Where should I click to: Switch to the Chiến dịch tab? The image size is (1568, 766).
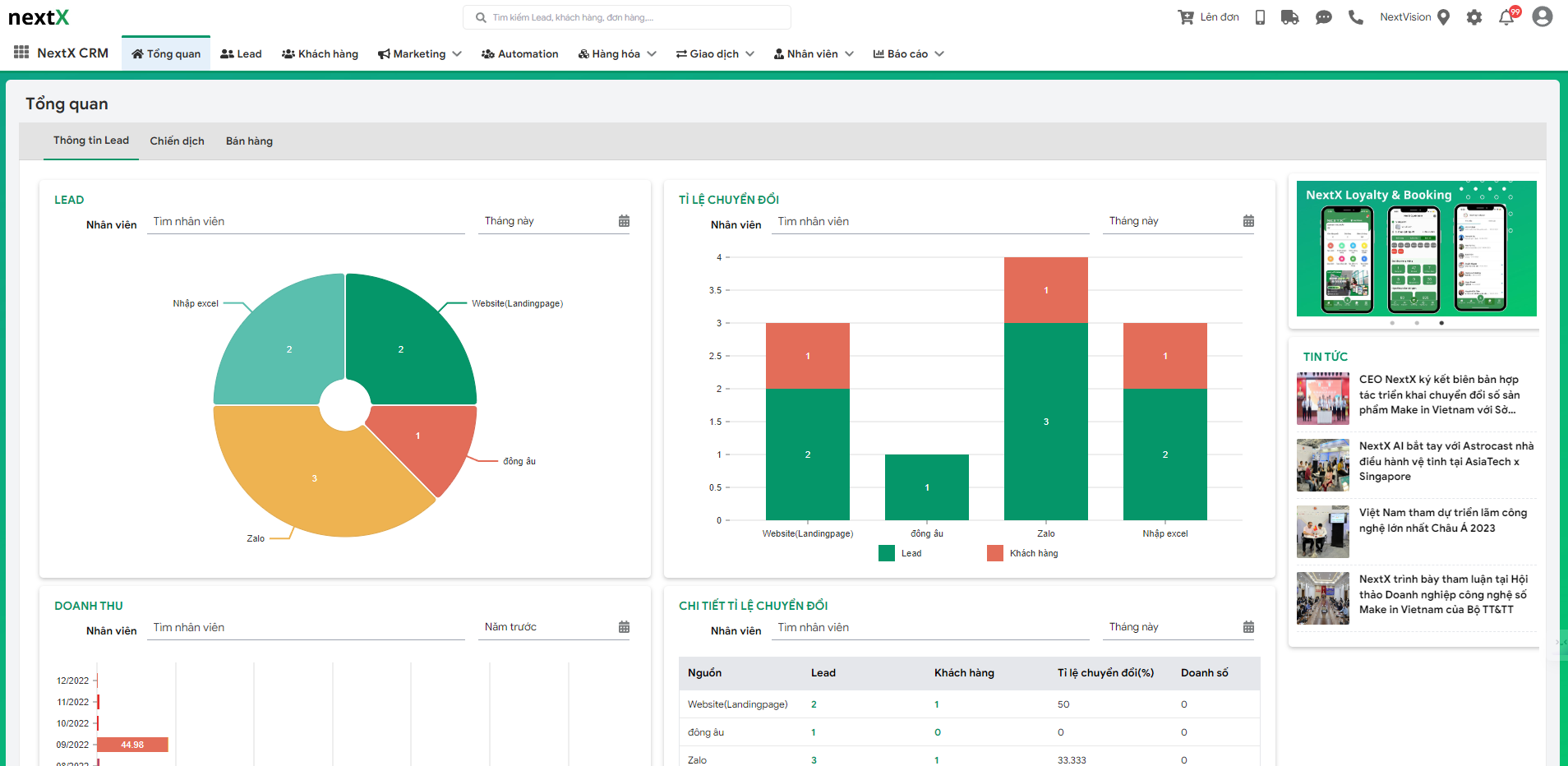pos(177,141)
